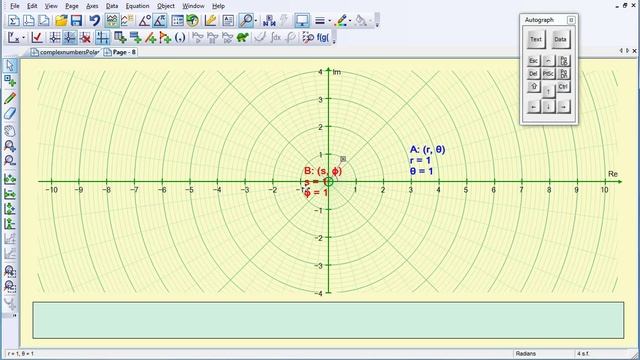640x360 pixels.
Task: Click the red cross axes icon
Action: pos(85,38)
